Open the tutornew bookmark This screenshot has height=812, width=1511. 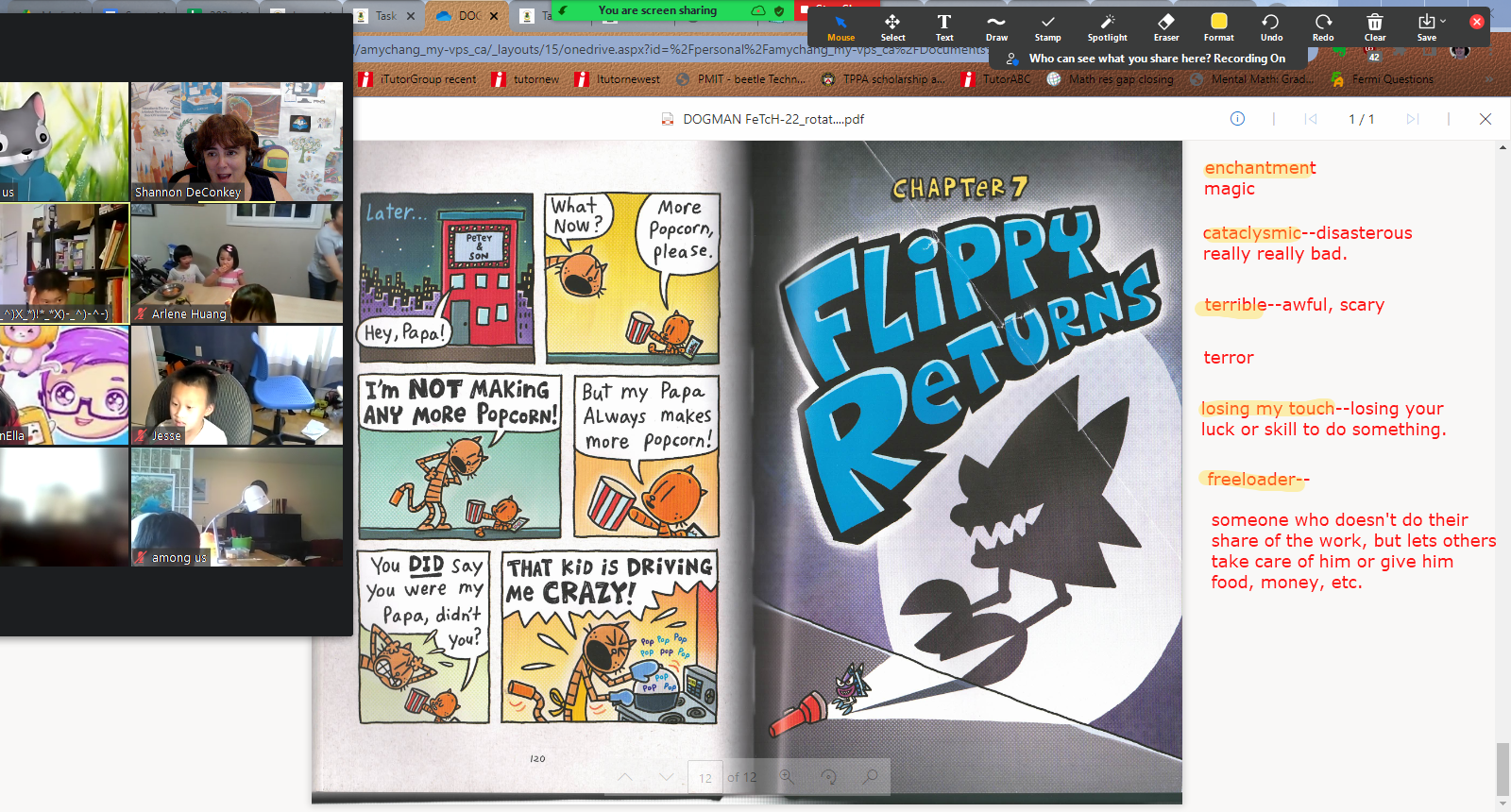[526, 79]
